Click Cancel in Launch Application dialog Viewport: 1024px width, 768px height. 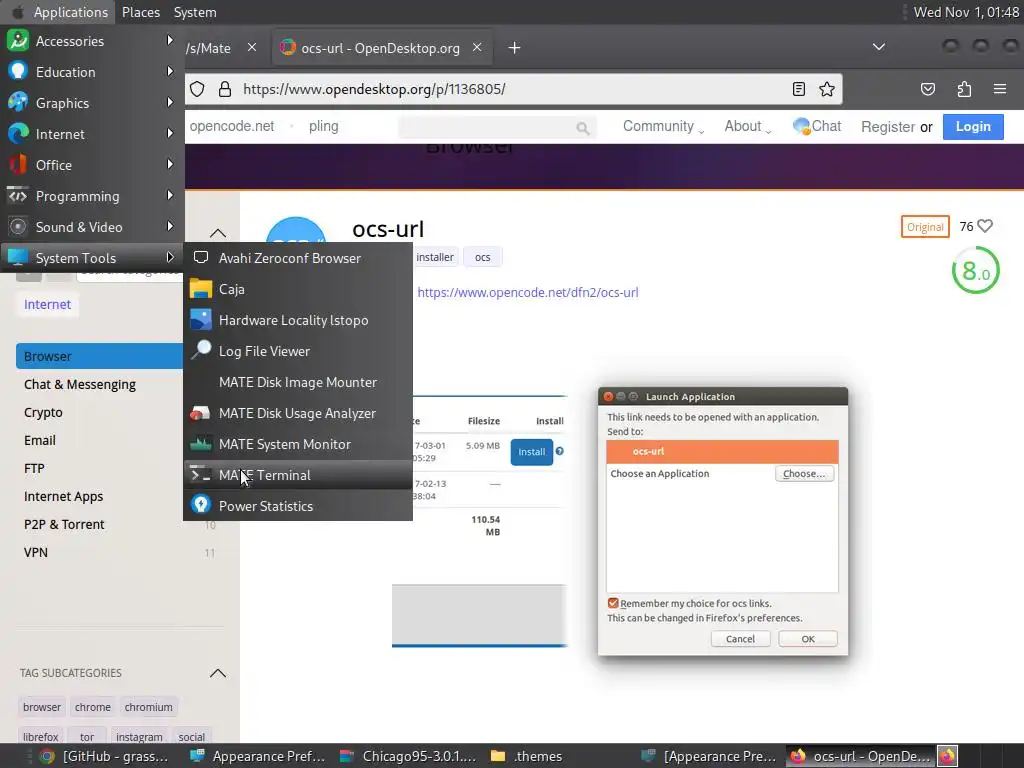(740, 639)
